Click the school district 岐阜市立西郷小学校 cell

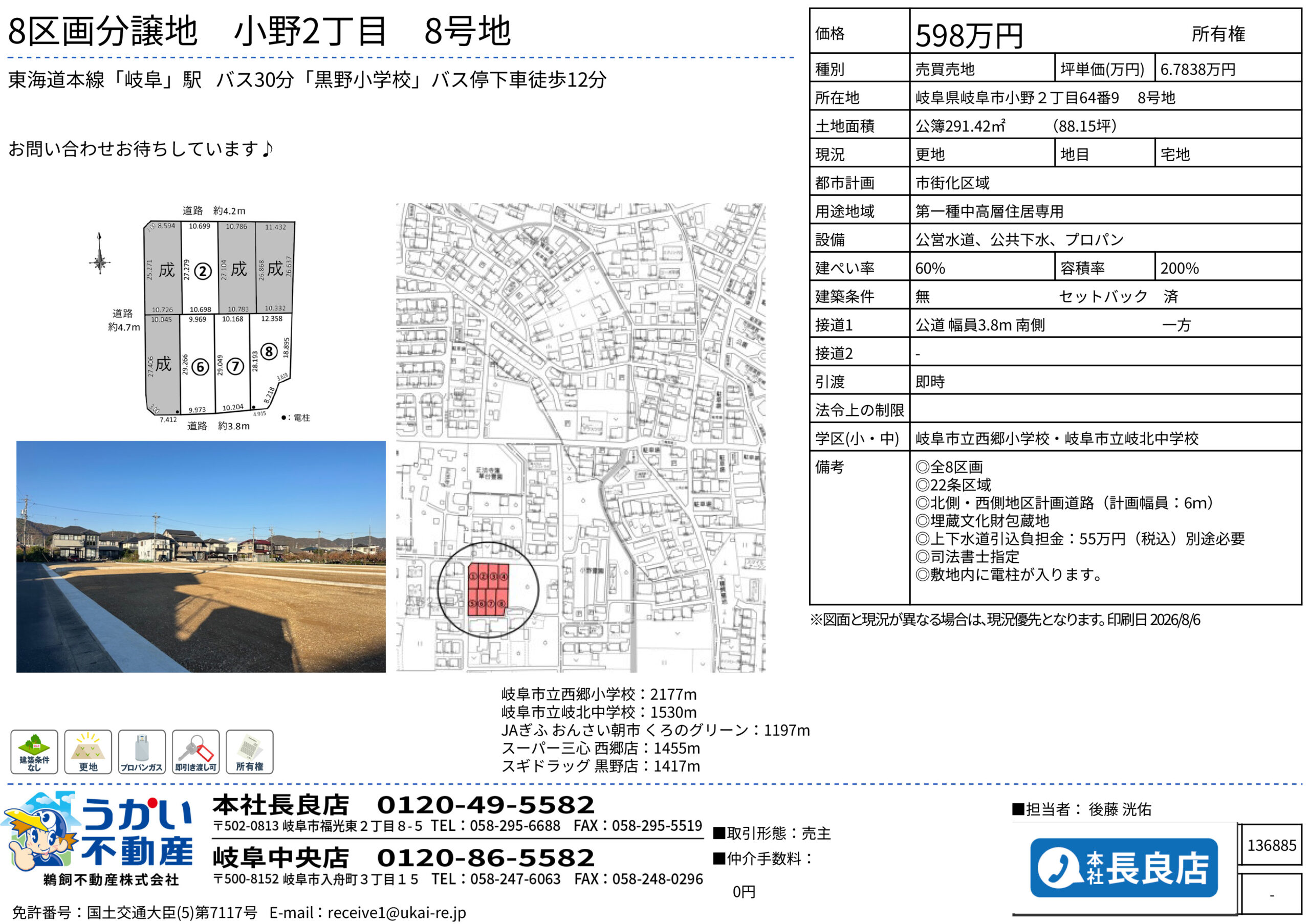tap(1105, 437)
